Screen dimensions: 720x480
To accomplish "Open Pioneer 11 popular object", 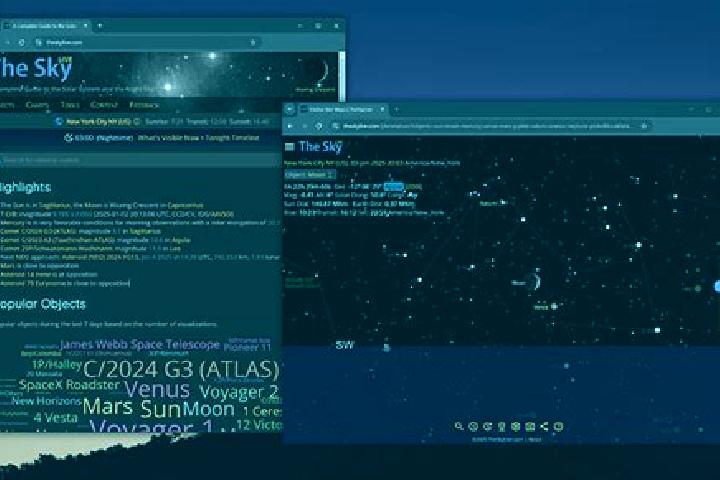I will 247,348.
